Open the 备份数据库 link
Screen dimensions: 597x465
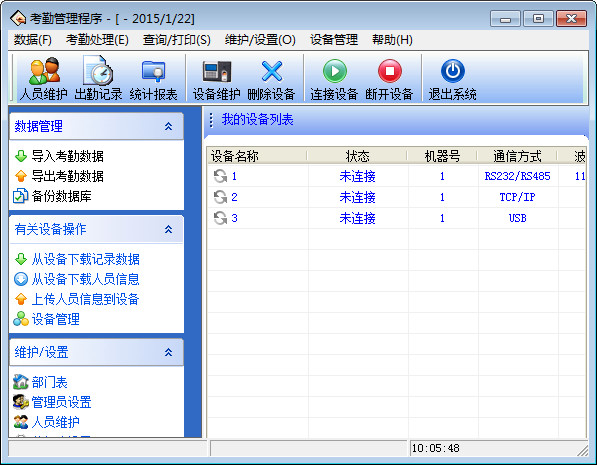[62, 196]
